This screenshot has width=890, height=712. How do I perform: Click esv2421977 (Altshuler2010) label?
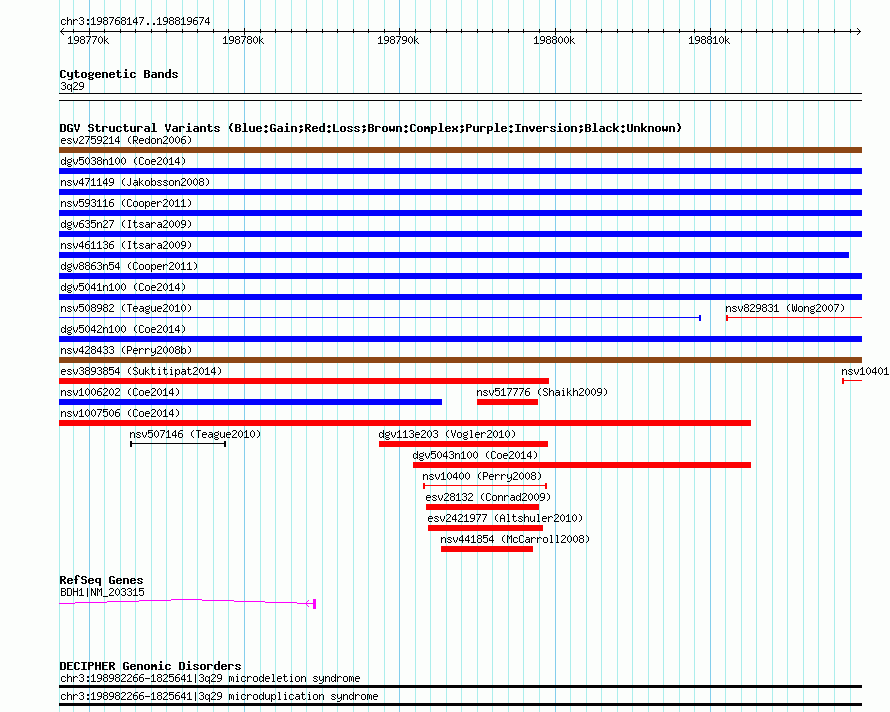[x=505, y=518]
